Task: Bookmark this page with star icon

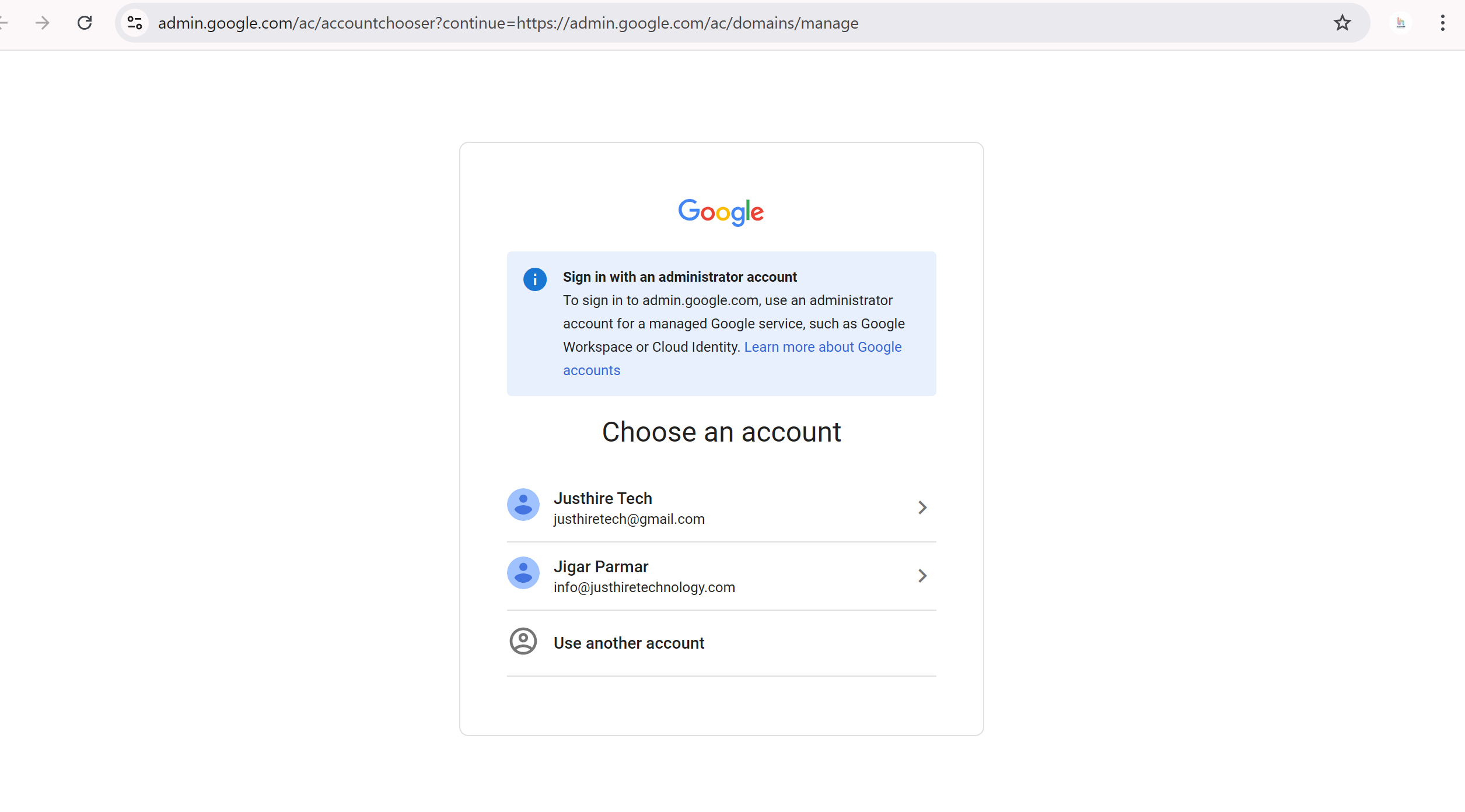Action: click(x=1342, y=23)
